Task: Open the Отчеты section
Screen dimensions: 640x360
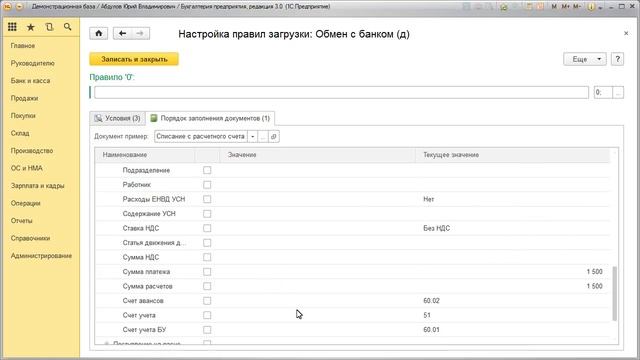Action: 22,221
